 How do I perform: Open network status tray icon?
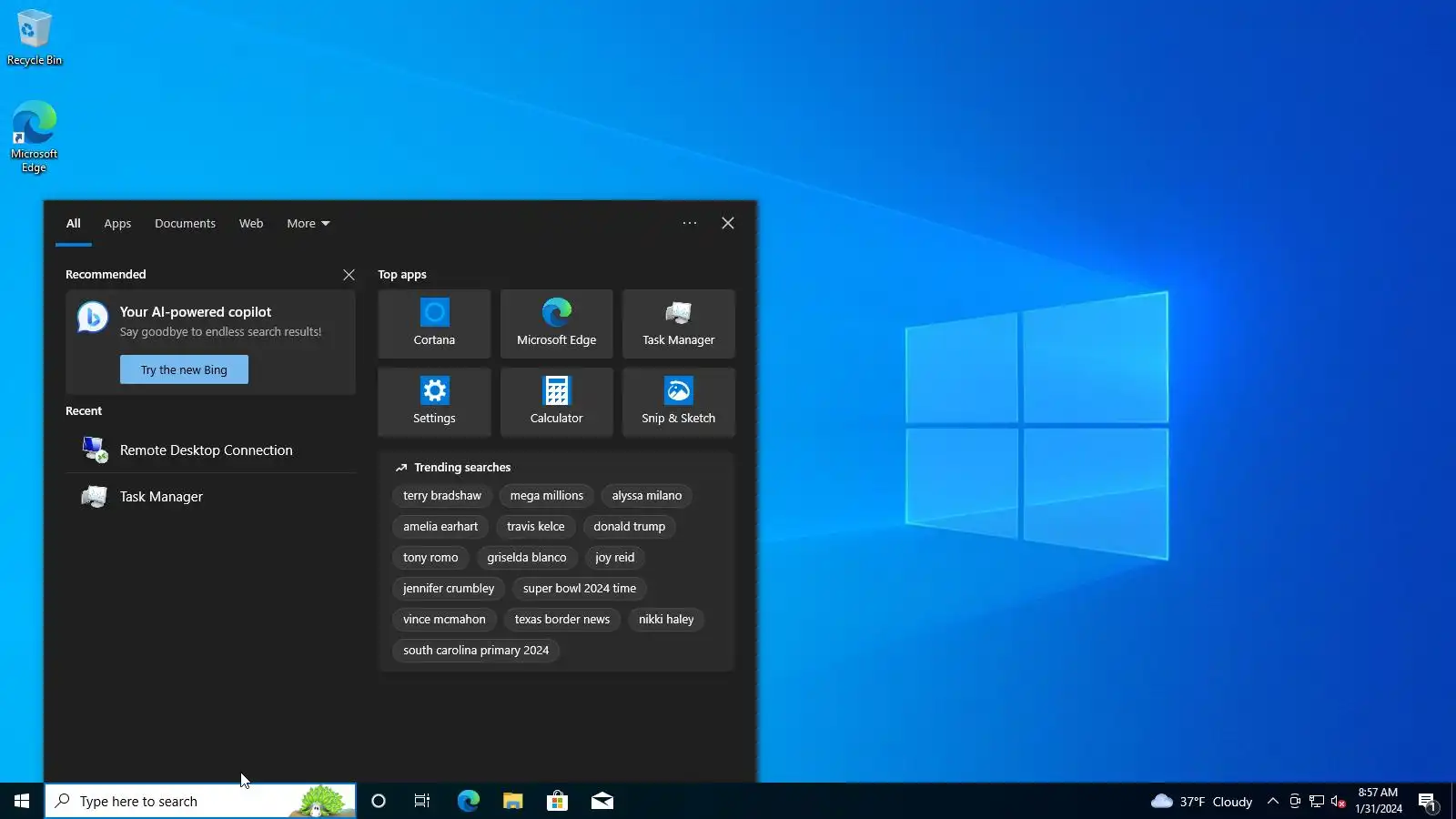tap(1317, 801)
